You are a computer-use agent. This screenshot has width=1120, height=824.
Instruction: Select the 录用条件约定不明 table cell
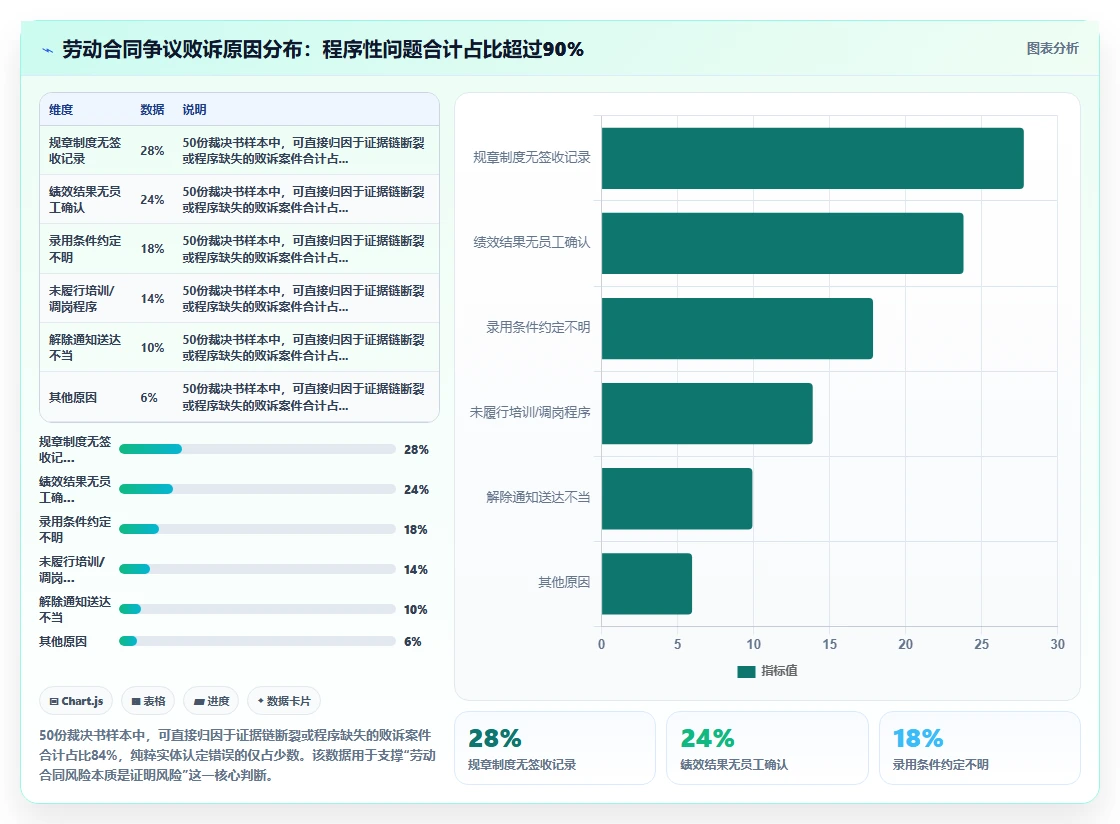[x=85, y=248]
